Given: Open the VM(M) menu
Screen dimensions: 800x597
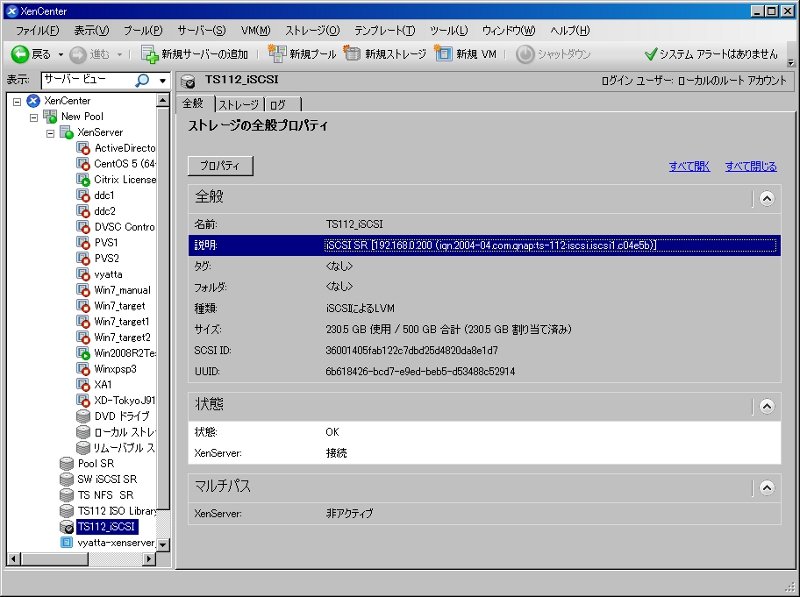Looking at the screenshot, I should pyautogui.click(x=256, y=31).
